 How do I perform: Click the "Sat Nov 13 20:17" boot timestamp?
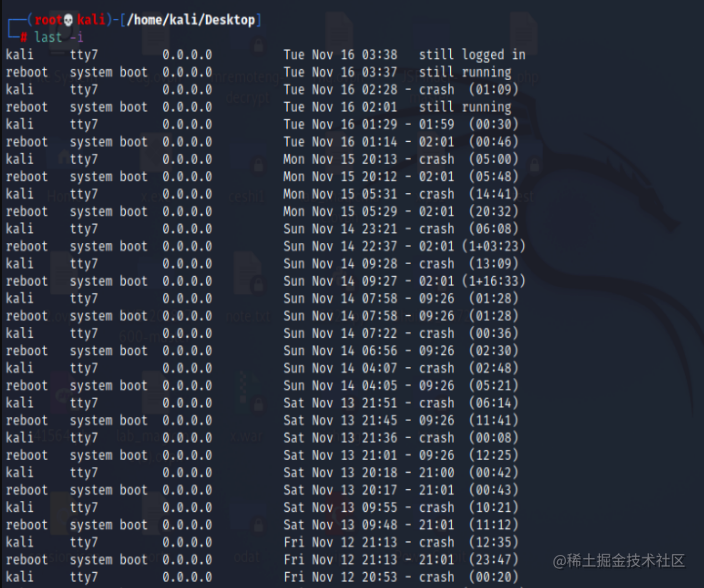click(x=340, y=490)
